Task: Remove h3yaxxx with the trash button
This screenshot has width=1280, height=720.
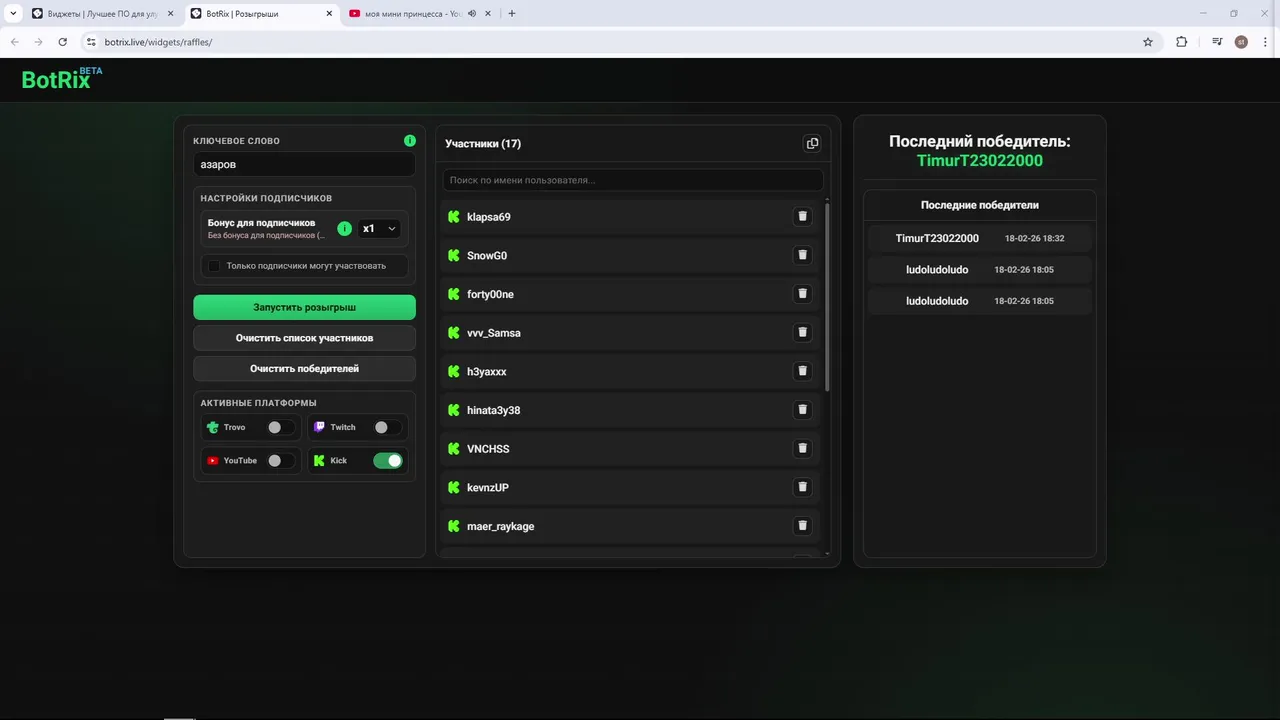Action: [802, 371]
